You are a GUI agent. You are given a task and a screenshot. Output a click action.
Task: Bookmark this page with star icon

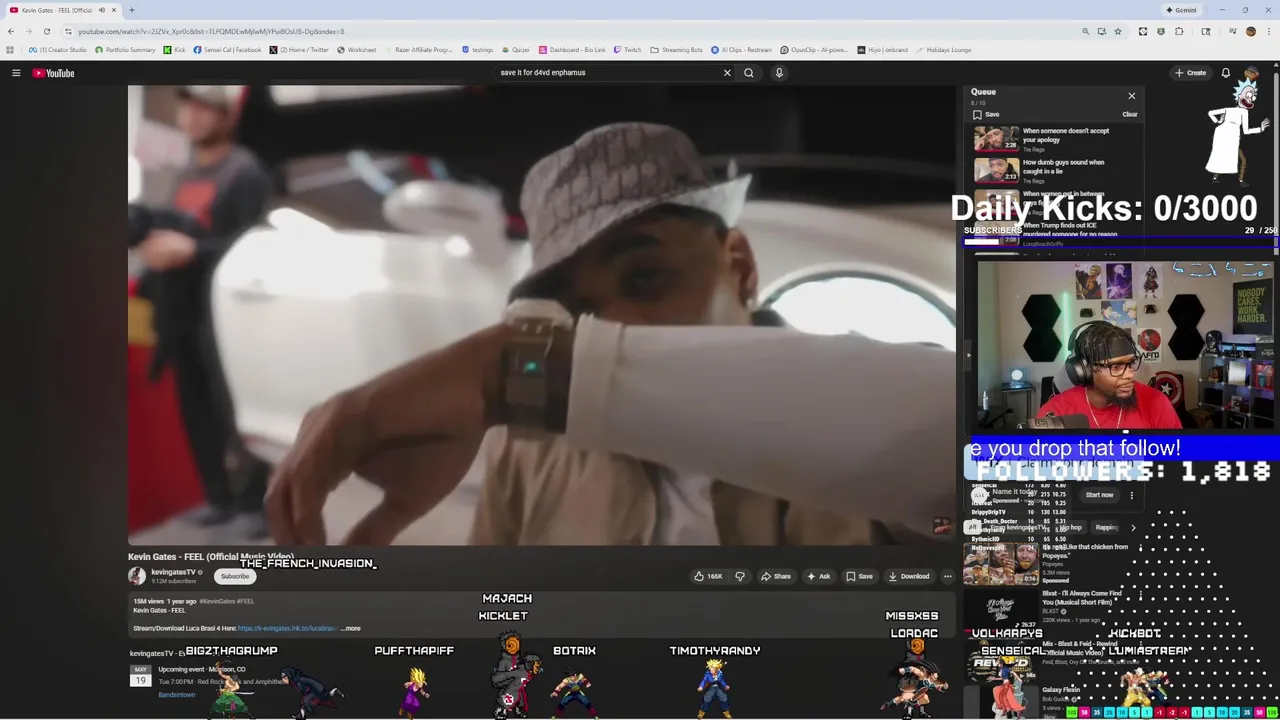point(1118,31)
